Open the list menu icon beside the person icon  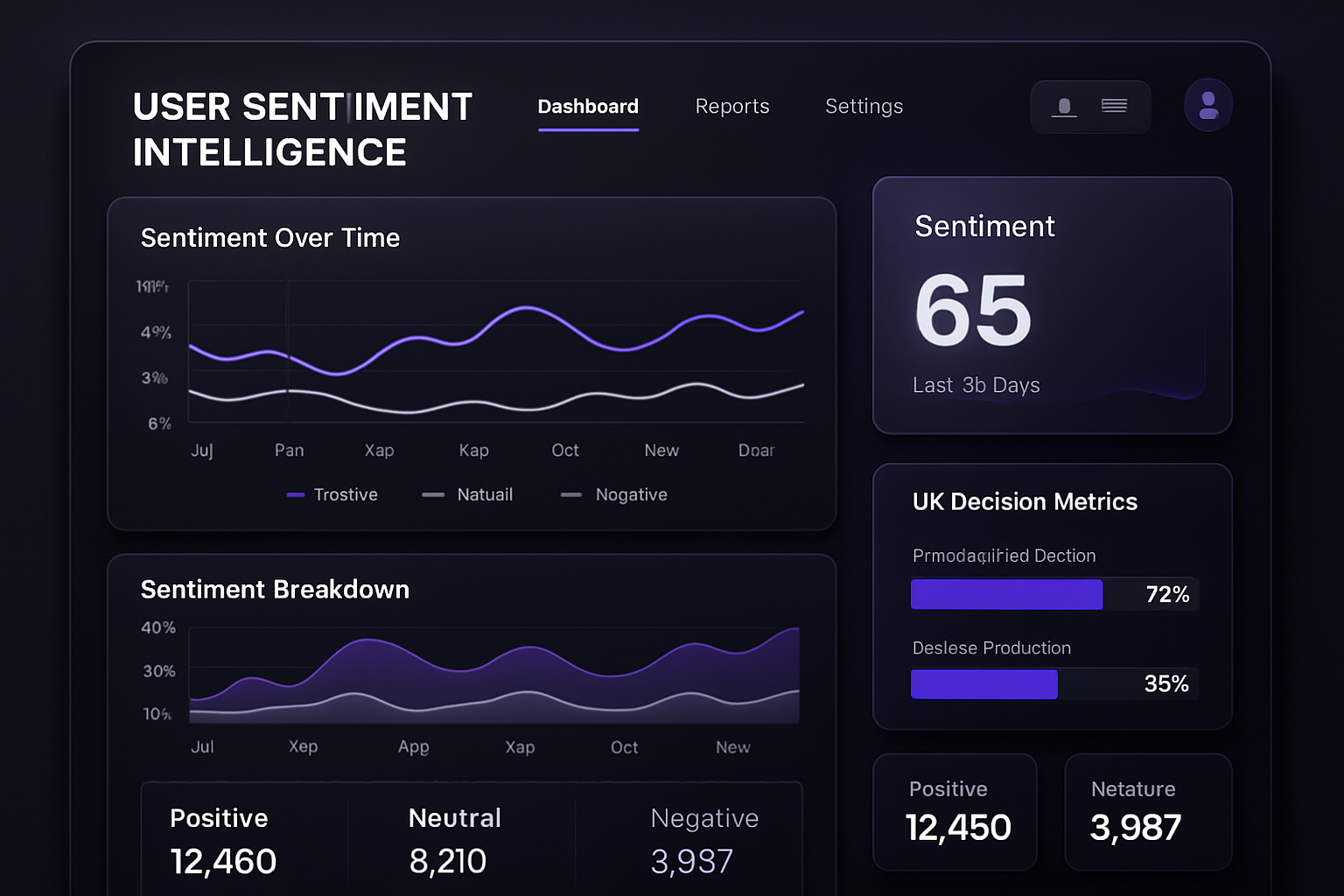(1114, 106)
